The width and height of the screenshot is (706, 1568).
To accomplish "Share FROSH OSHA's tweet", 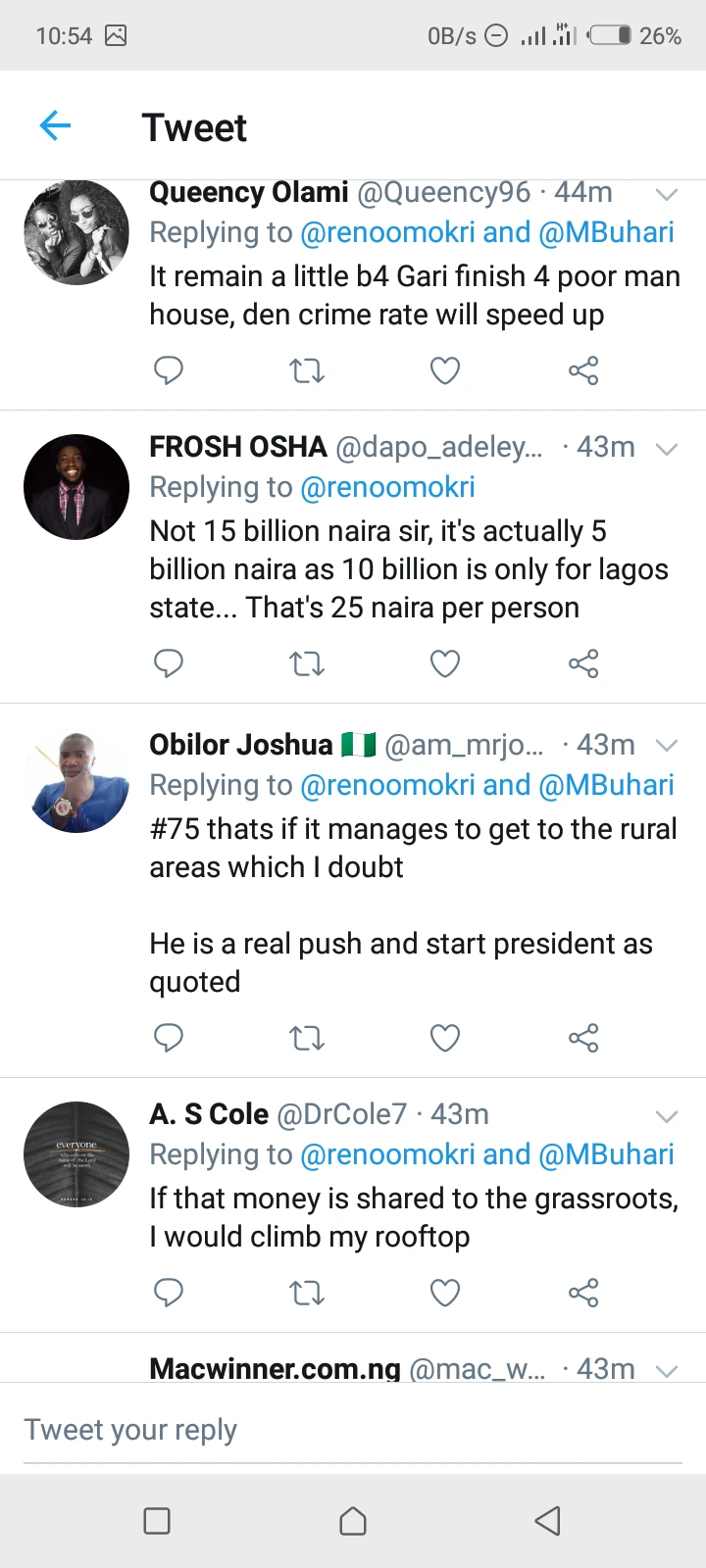I will [x=583, y=663].
